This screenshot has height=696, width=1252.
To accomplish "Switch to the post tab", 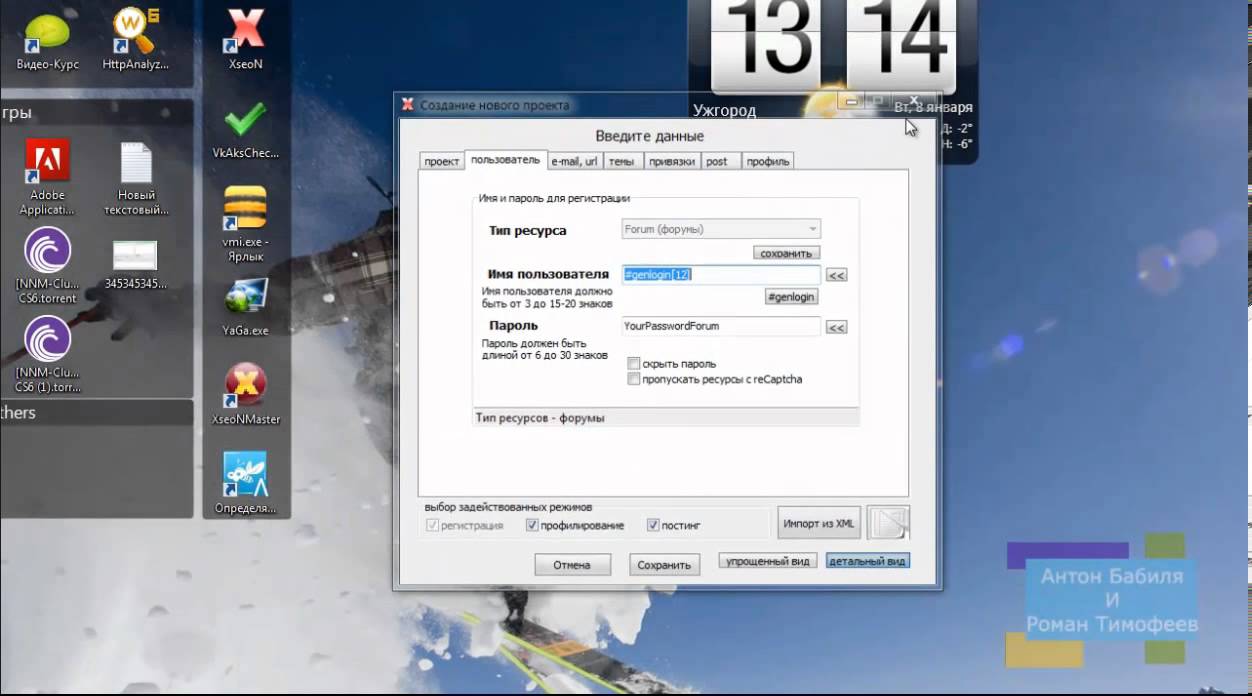I will [x=721, y=161].
